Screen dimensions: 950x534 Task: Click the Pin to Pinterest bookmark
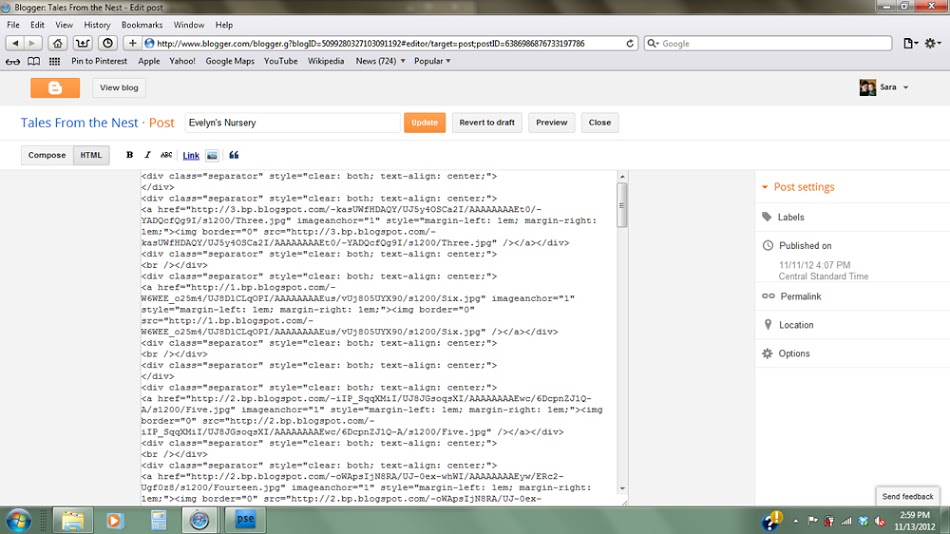point(99,61)
